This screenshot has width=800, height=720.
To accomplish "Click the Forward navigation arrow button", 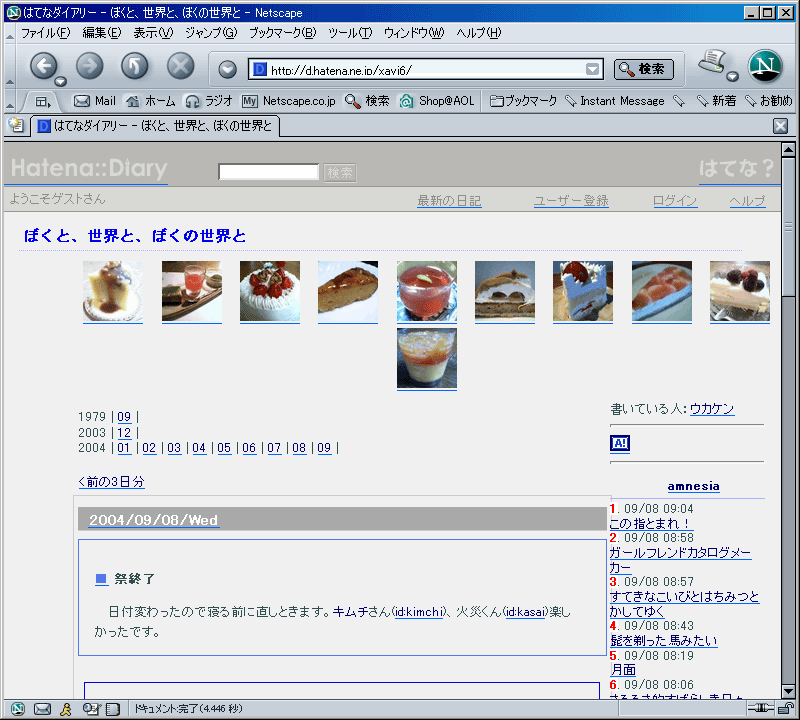I will [89, 66].
